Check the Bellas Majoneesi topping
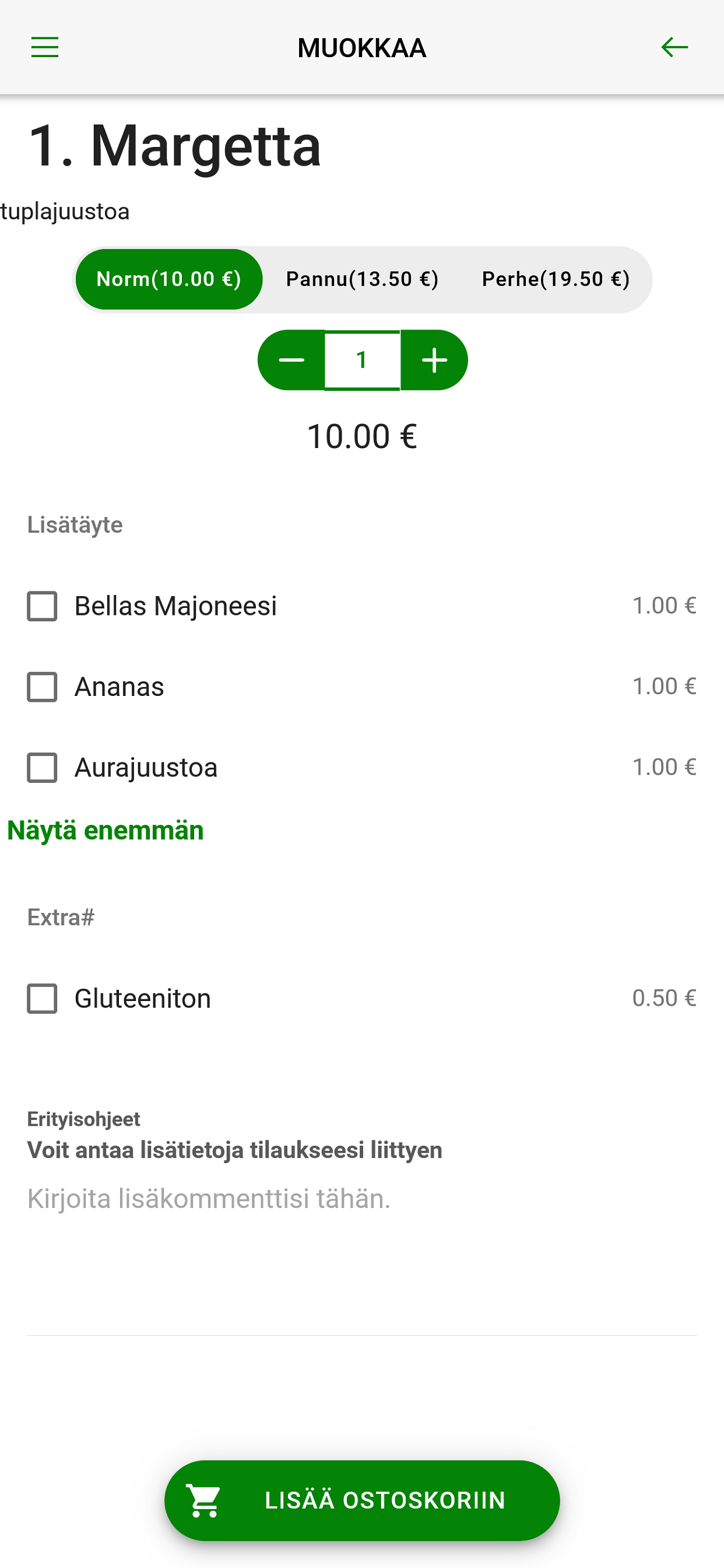This screenshot has width=724, height=1568. [42, 606]
